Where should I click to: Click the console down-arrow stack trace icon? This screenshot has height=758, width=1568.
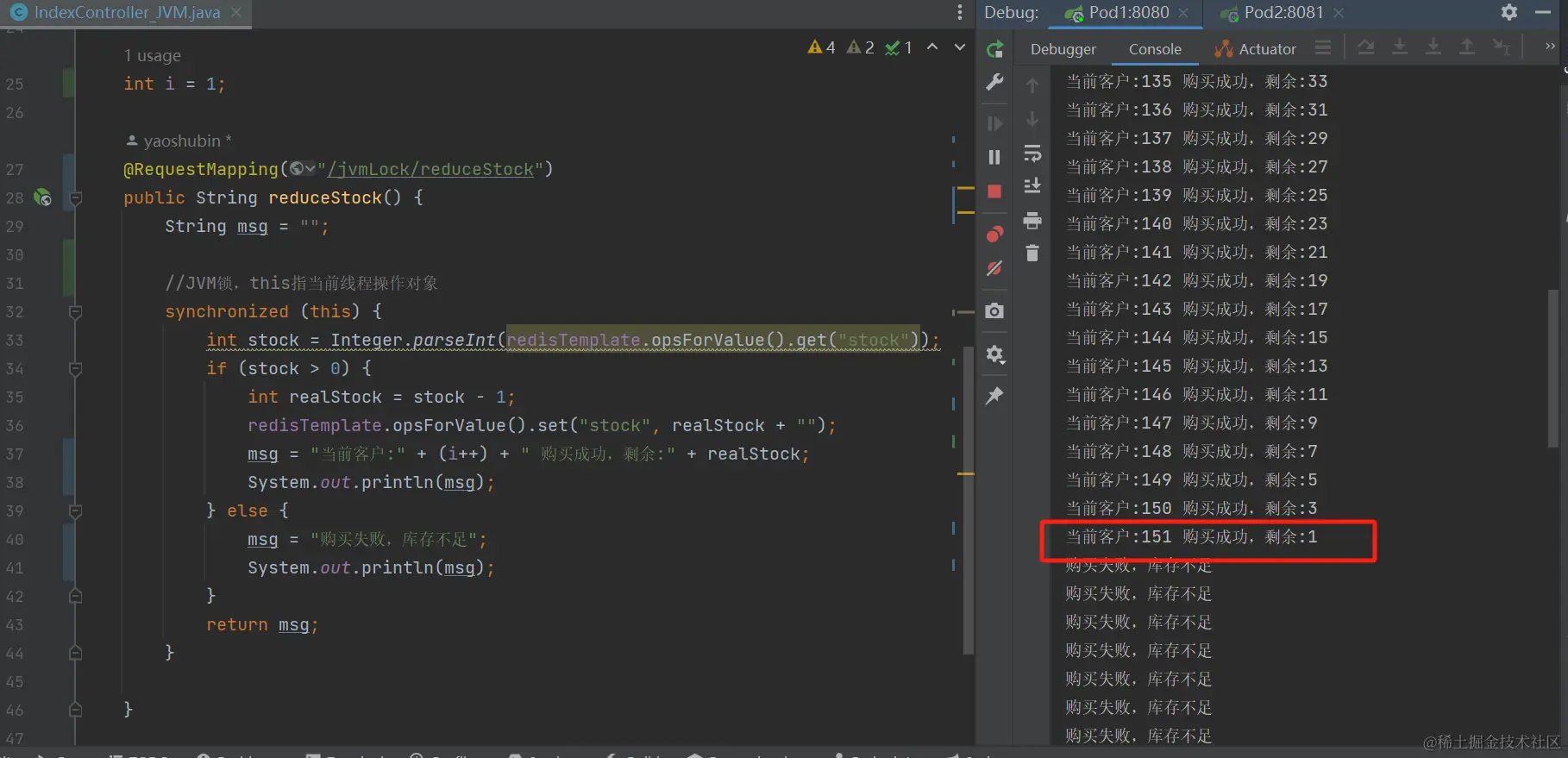pos(1032,119)
